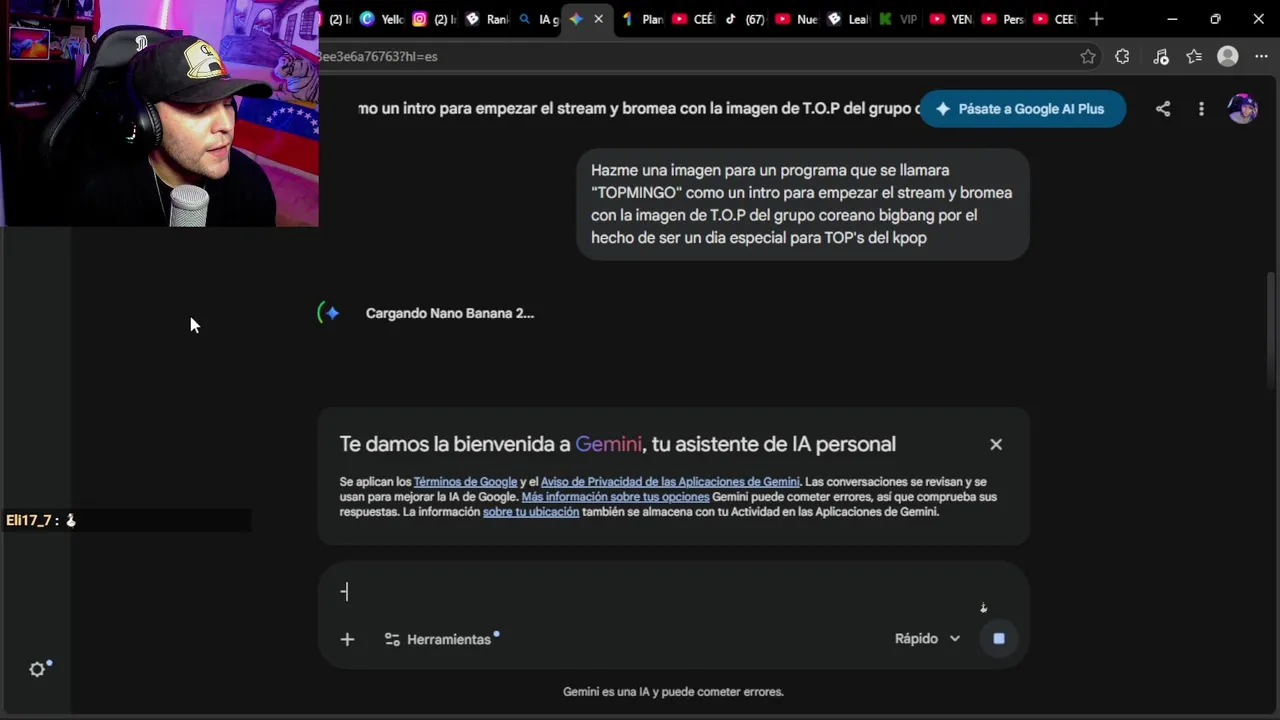
Task: Click the streamer webcam overlay
Action: (160, 113)
